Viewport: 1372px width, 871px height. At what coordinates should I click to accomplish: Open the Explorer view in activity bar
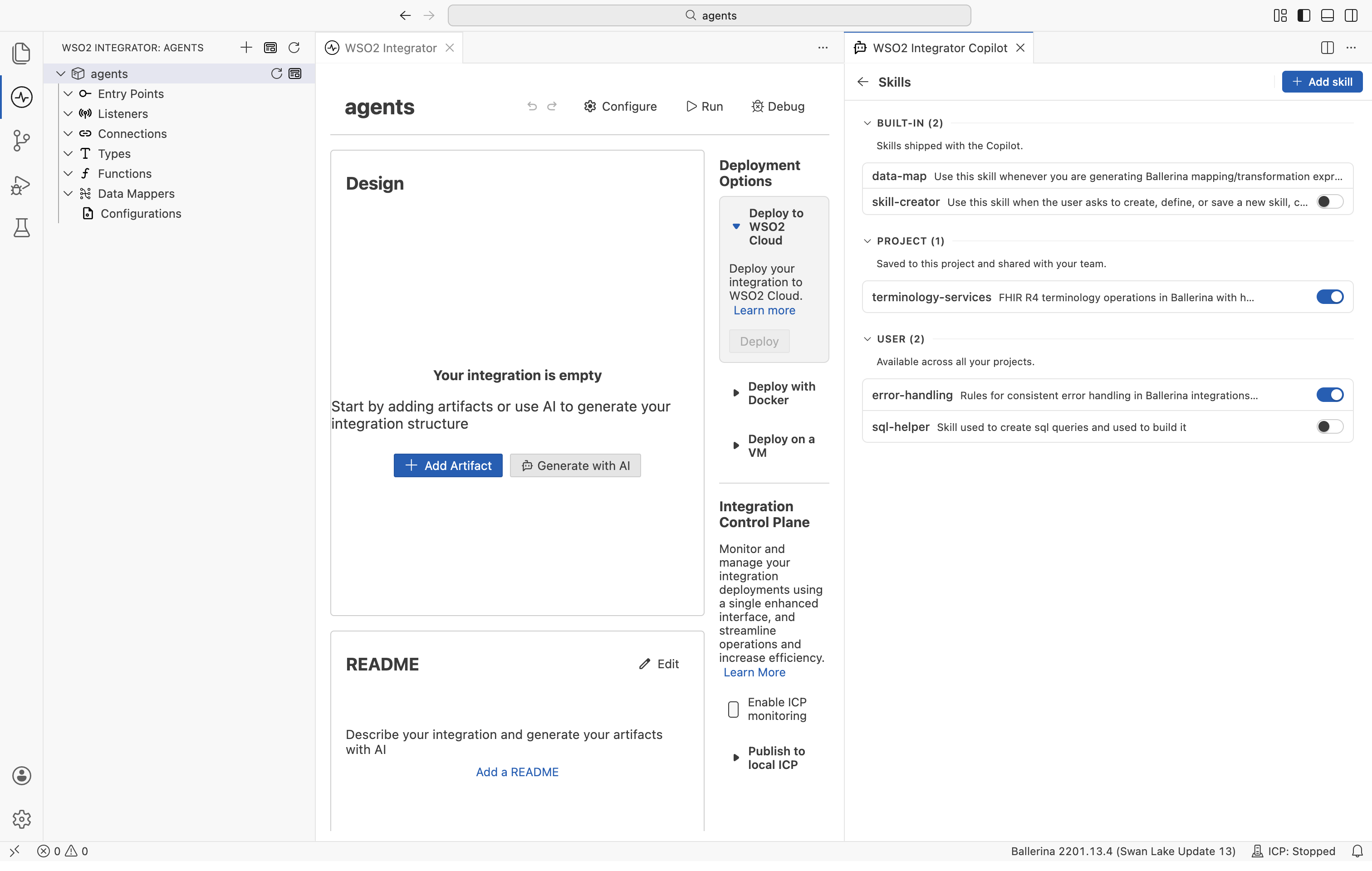pos(21,53)
